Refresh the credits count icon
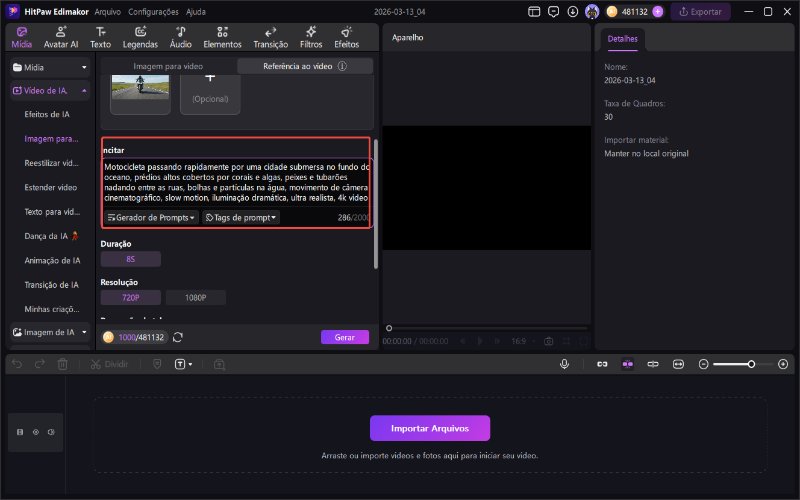This screenshot has height=500, width=800. click(x=178, y=337)
